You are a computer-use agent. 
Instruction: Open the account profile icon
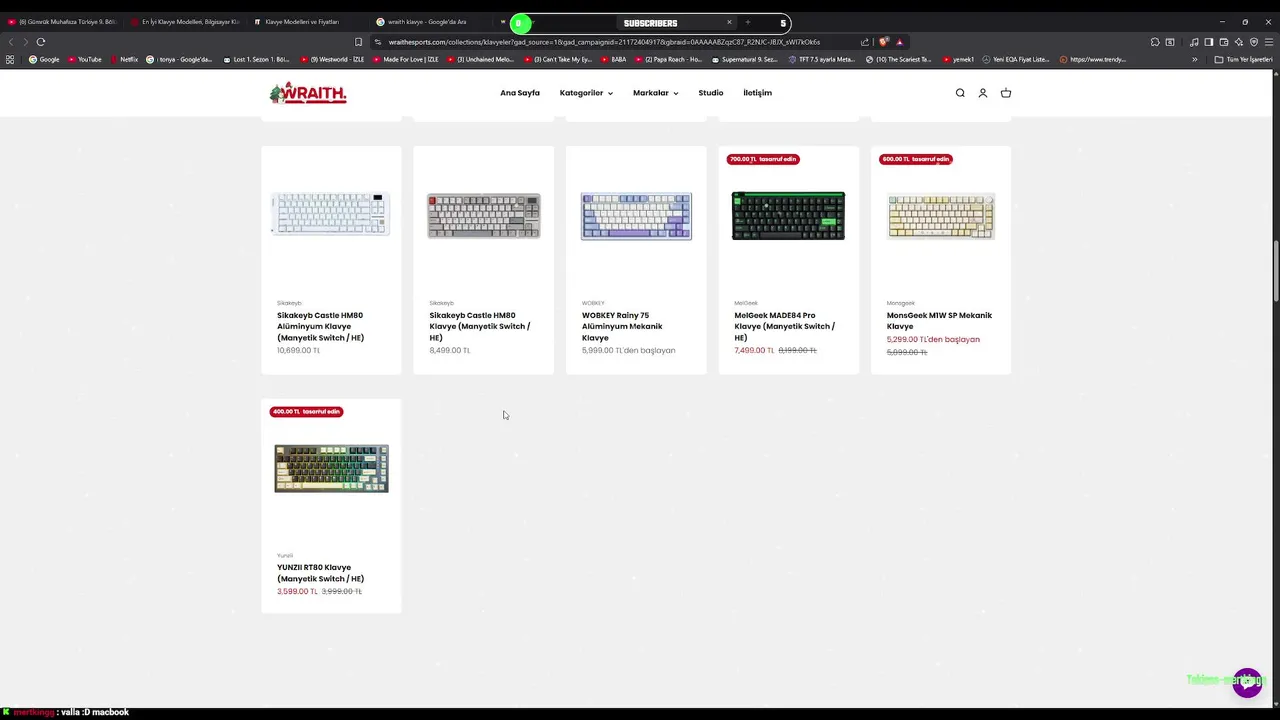point(983,93)
